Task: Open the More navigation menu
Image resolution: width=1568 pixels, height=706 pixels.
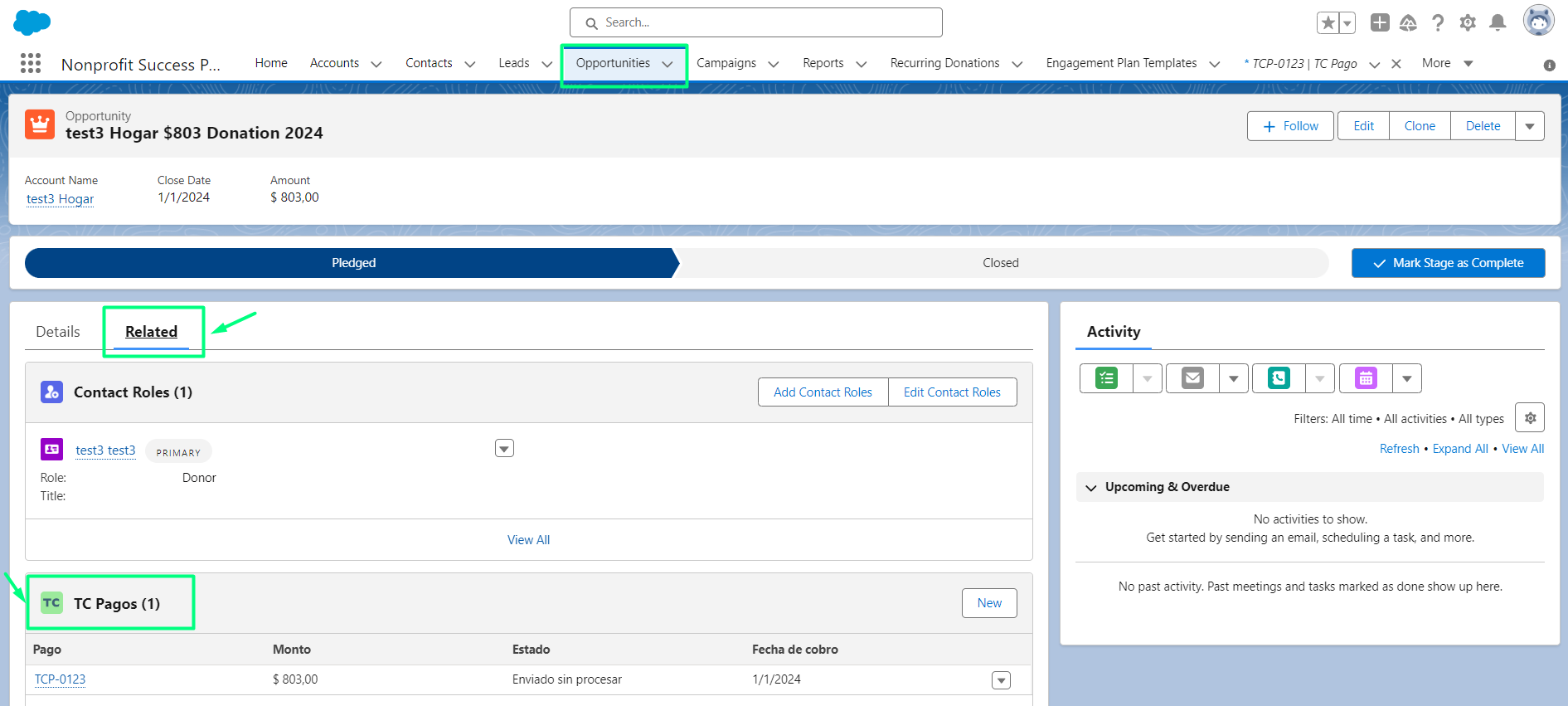Action: (x=1447, y=63)
